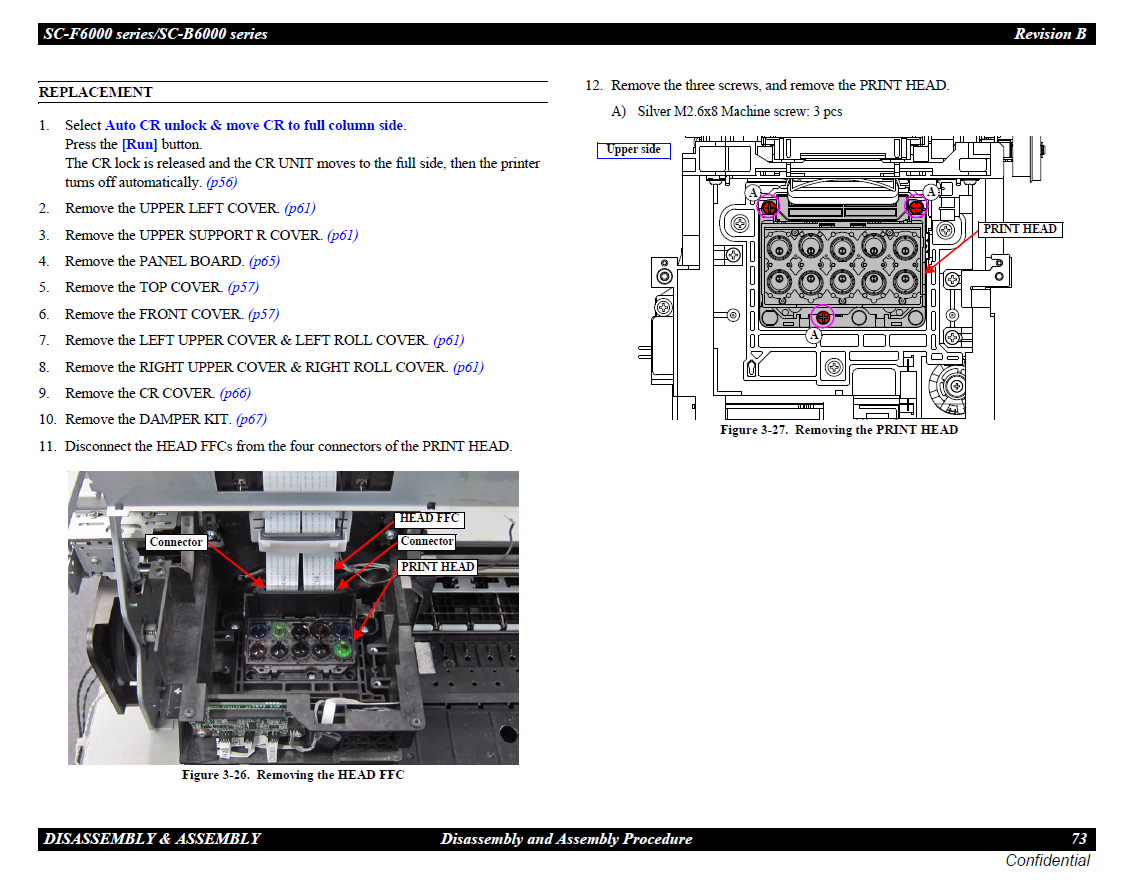This screenshot has width=1145, height=880.
Task: Select the 'Upper side' label box
Action: click(x=633, y=150)
